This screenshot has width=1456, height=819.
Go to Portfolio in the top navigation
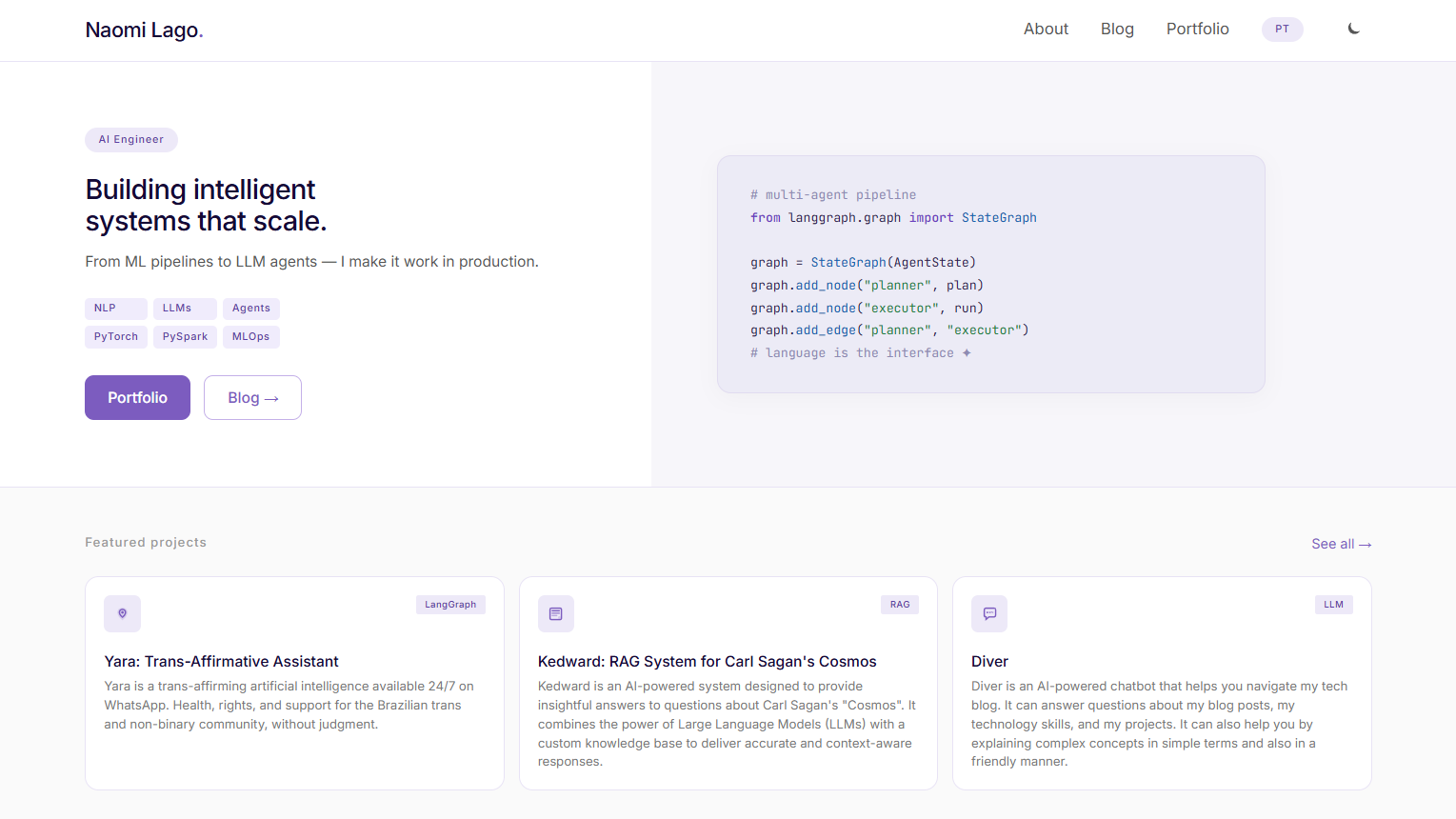(x=1197, y=30)
